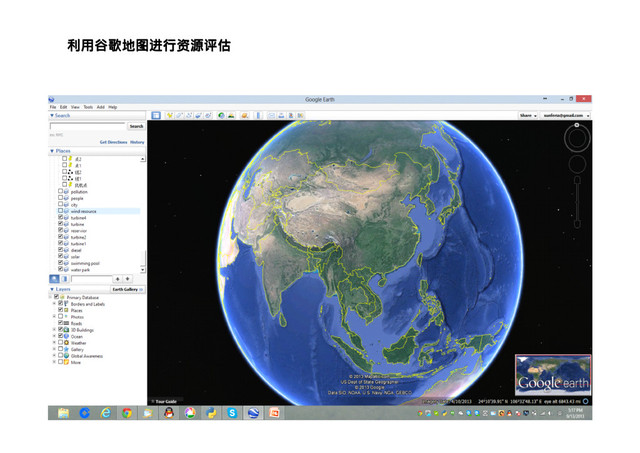Toggle the sunlight landscape icon

pyautogui.click(x=231, y=115)
